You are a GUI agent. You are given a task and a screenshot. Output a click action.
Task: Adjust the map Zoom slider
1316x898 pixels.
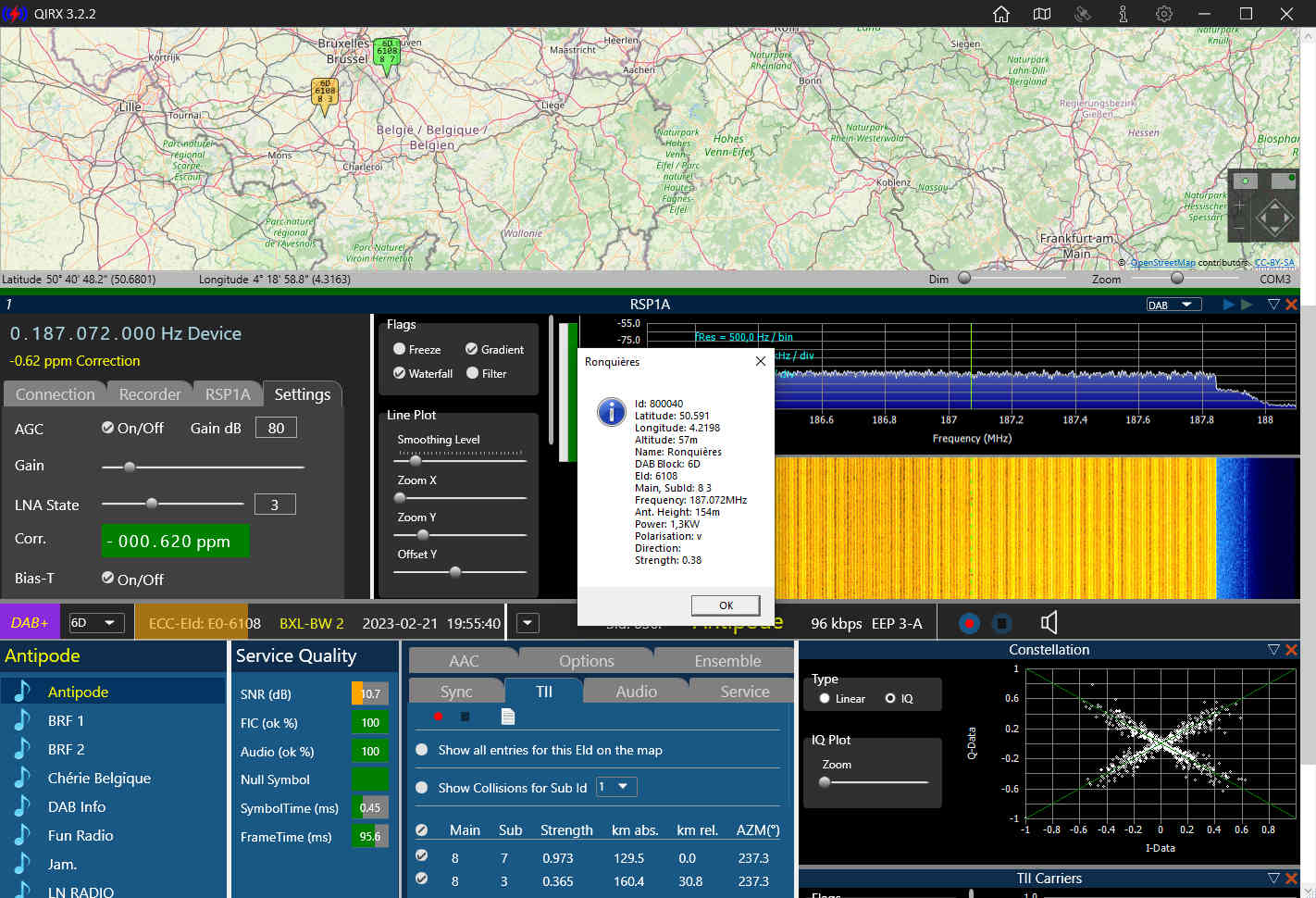[x=1176, y=278]
